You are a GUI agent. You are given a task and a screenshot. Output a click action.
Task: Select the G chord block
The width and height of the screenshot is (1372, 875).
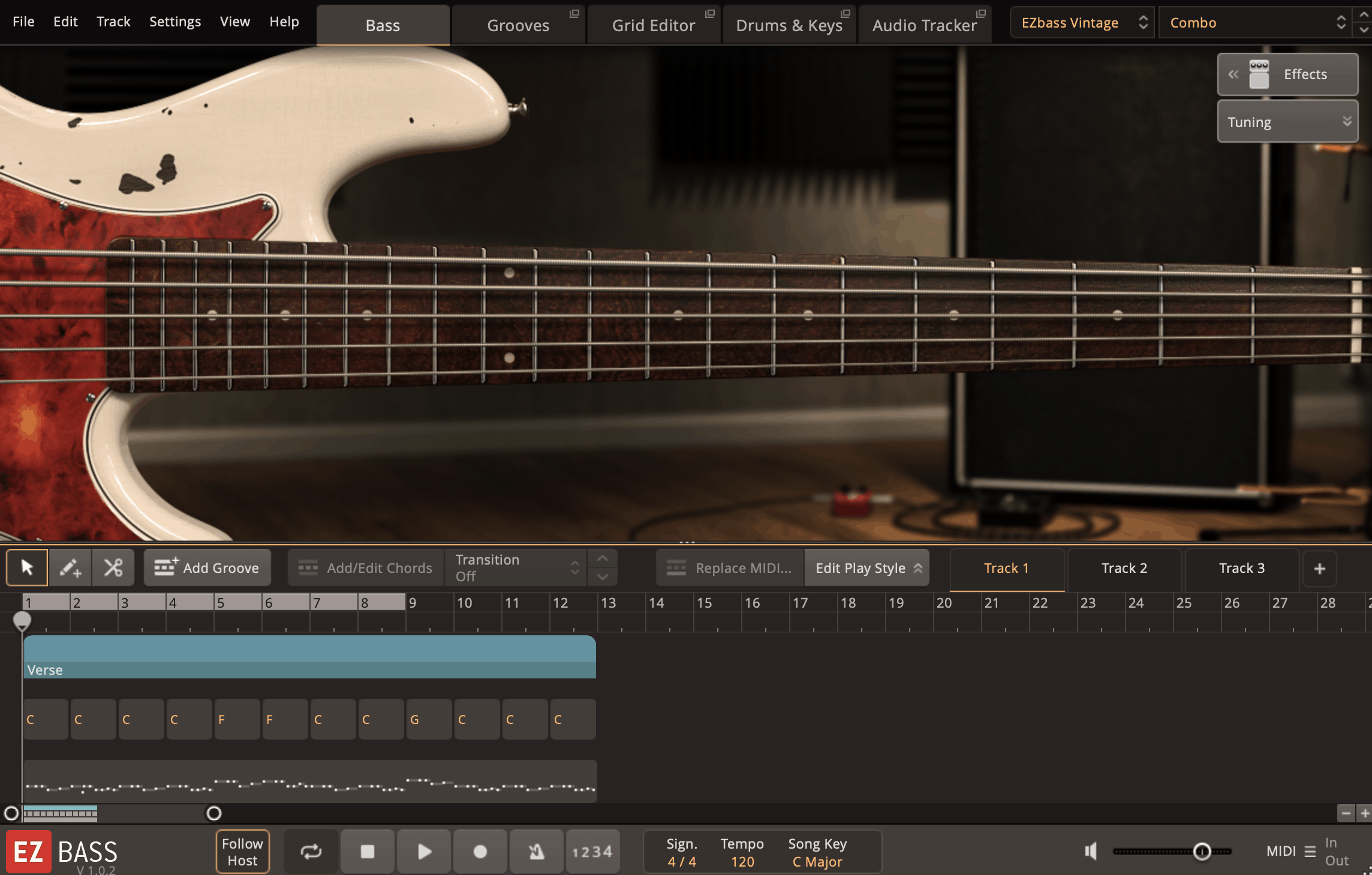[429, 719]
